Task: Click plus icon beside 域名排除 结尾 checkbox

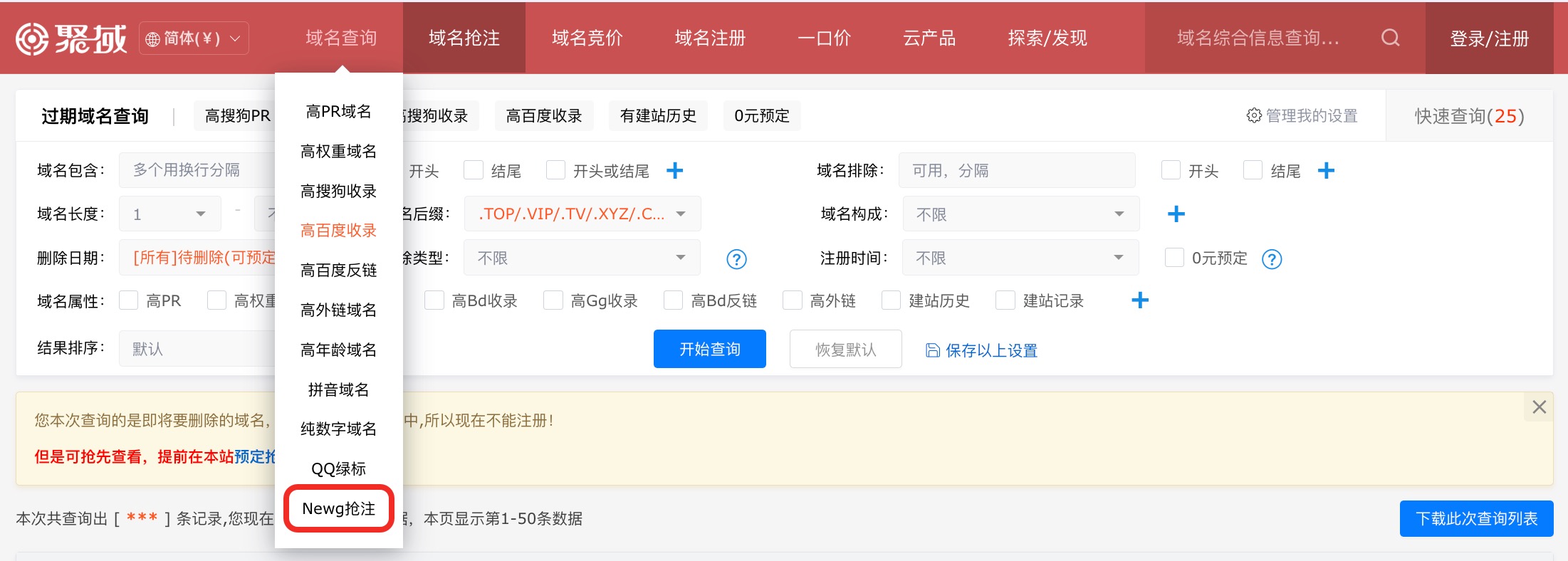Action: 1326,171
